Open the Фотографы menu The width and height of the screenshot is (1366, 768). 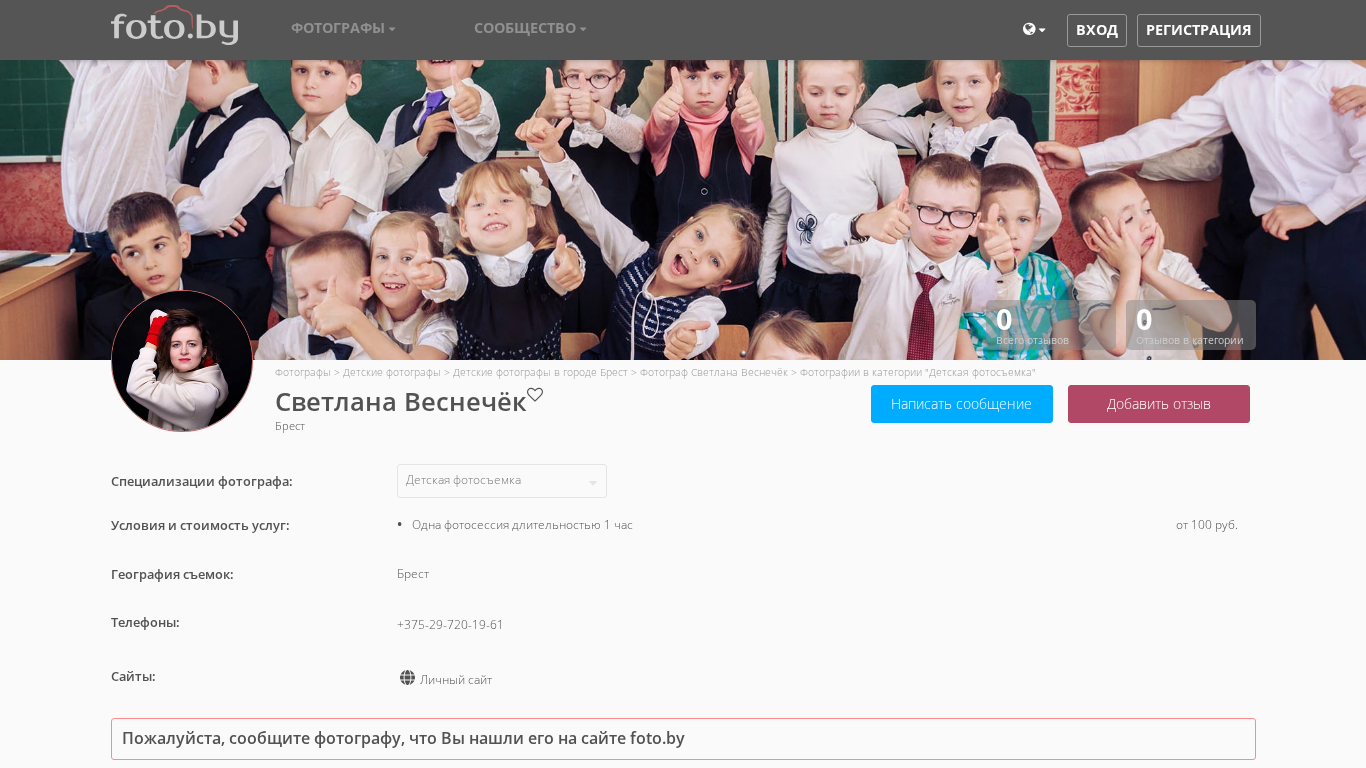pyautogui.click(x=343, y=28)
